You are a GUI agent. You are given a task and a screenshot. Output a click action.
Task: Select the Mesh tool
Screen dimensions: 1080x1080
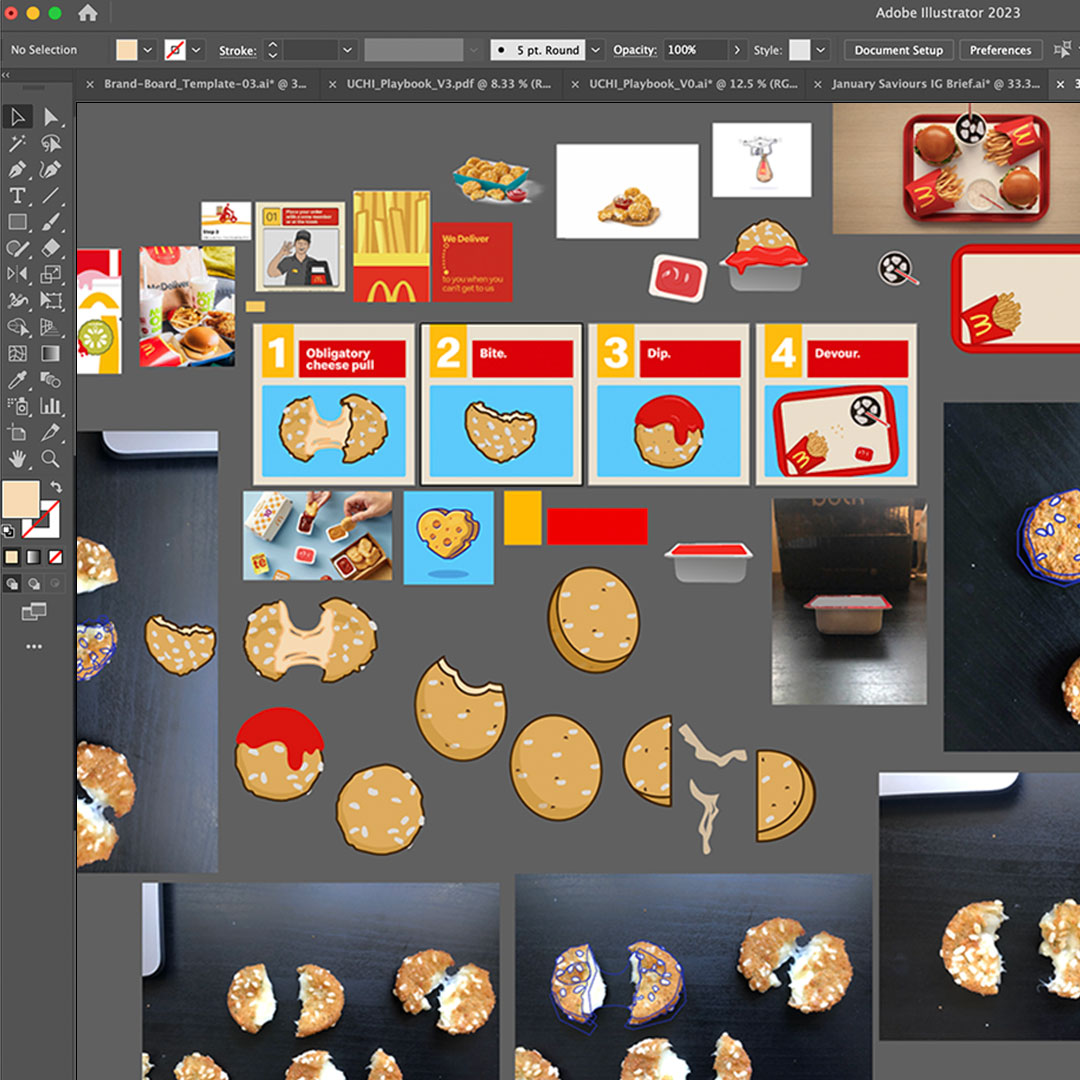pos(18,353)
